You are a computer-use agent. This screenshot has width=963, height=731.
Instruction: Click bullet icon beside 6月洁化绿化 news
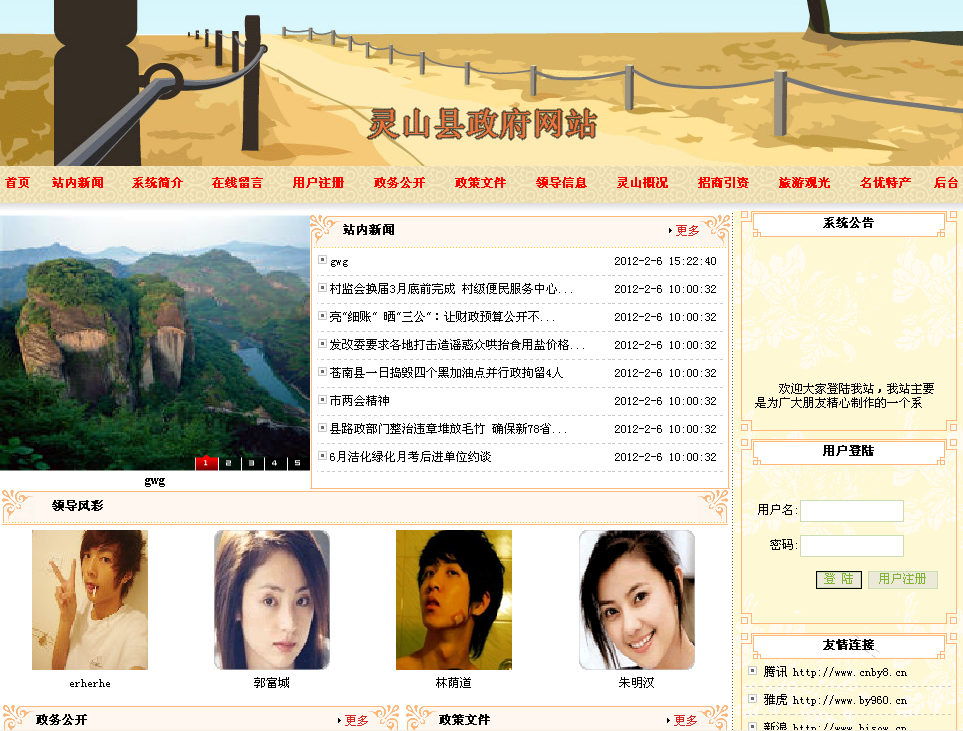(x=322, y=455)
